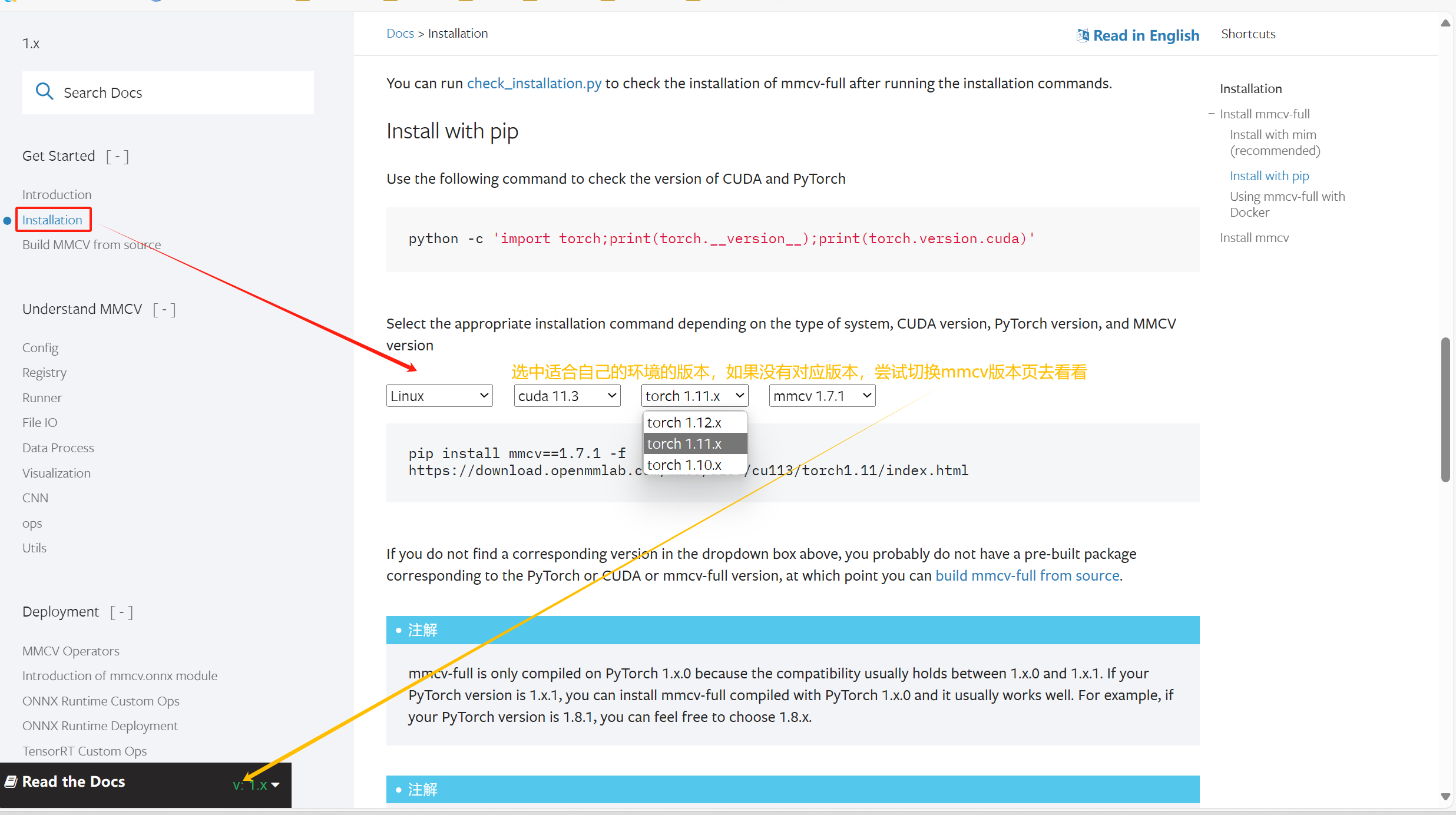1456x815 pixels.
Task: Click the Read the Docs bar label
Action: [x=74, y=781]
